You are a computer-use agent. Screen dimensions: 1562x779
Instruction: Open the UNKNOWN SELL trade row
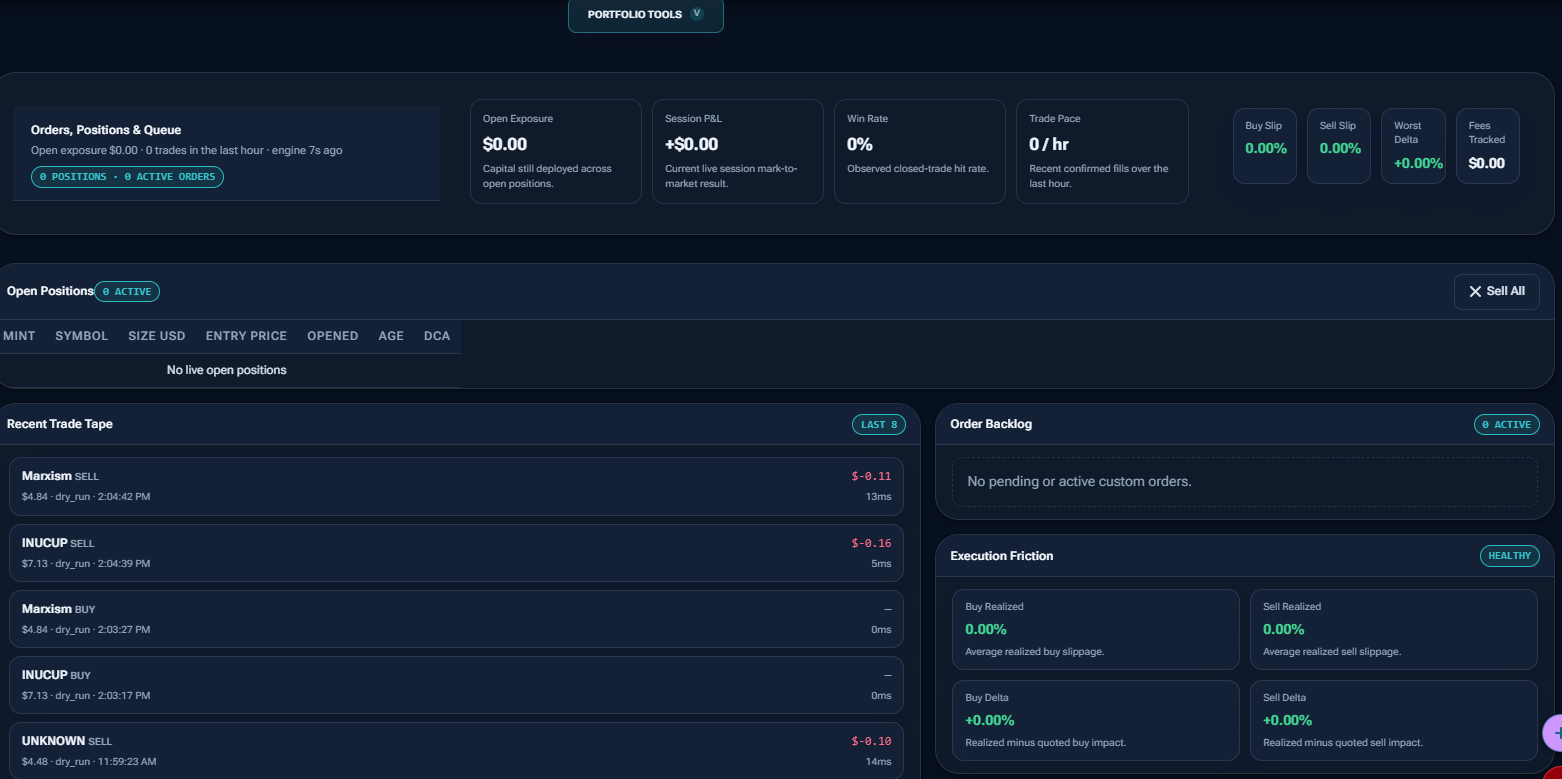pyautogui.click(x=456, y=750)
